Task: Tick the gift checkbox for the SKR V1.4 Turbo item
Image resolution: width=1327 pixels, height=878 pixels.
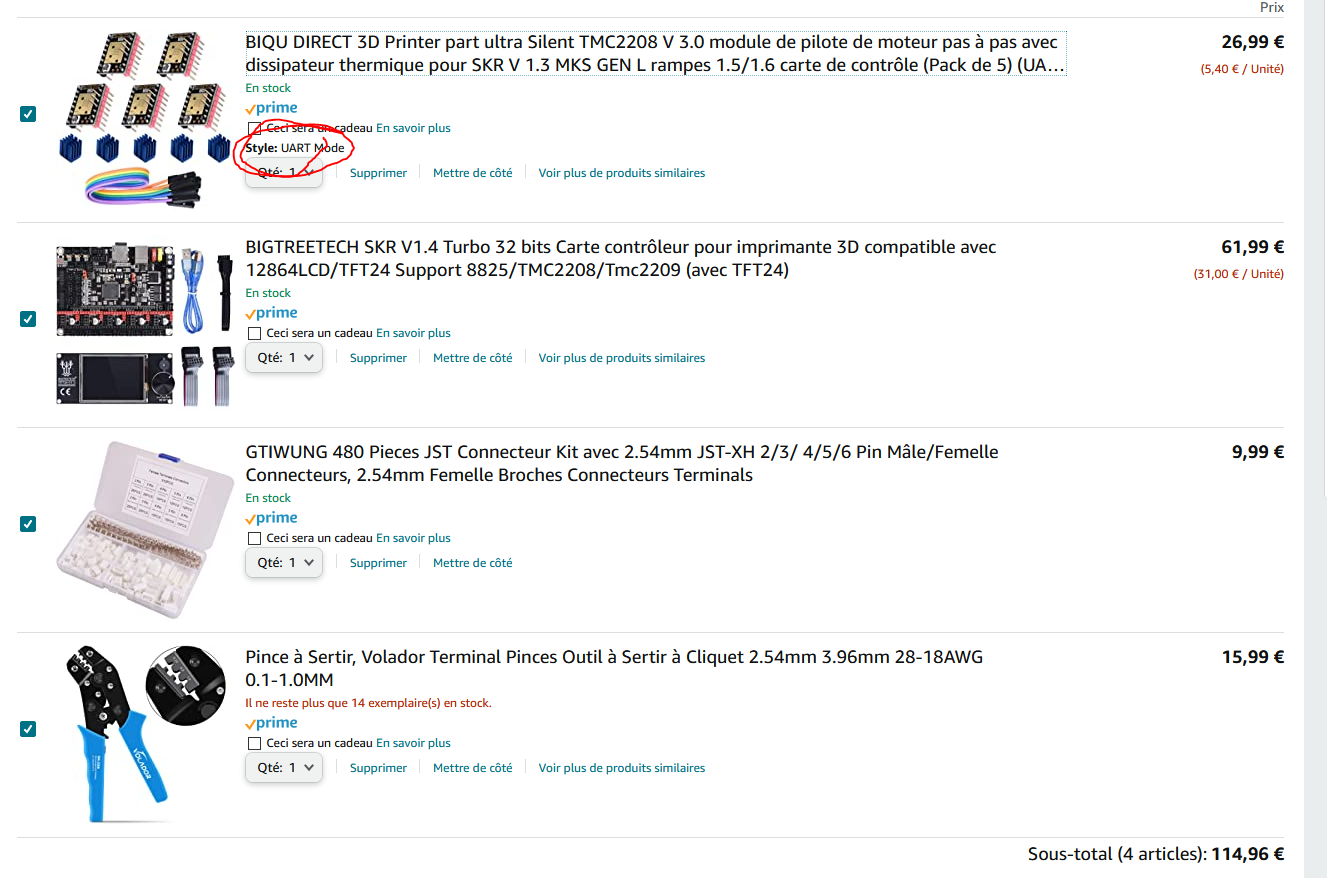Action: (254, 333)
